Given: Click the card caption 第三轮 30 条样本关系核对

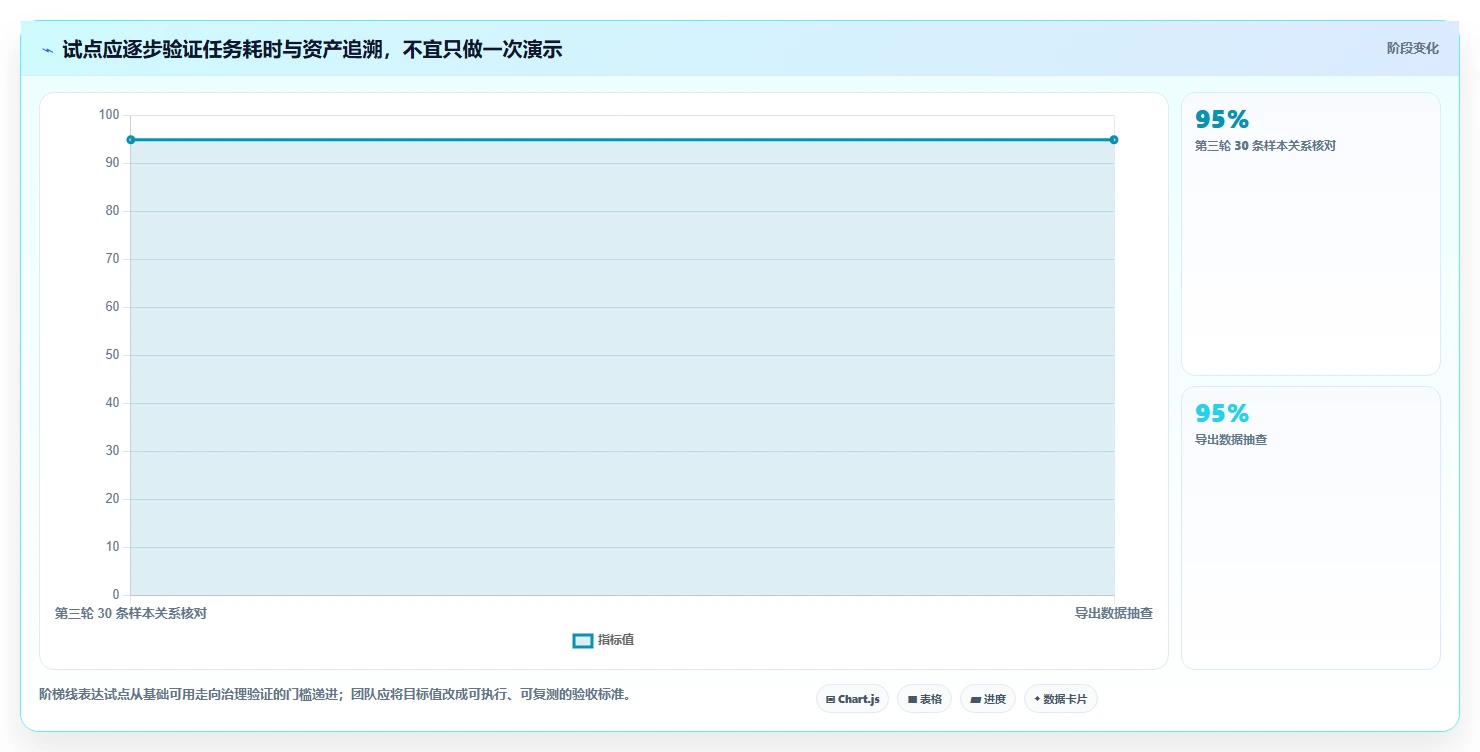Looking at the screenshot, I should click(x=1265, y=146).
